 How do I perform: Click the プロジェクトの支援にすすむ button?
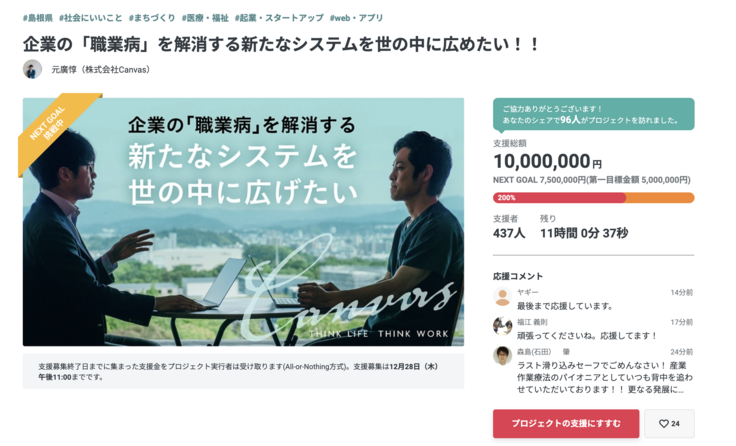tap(566, 423)
